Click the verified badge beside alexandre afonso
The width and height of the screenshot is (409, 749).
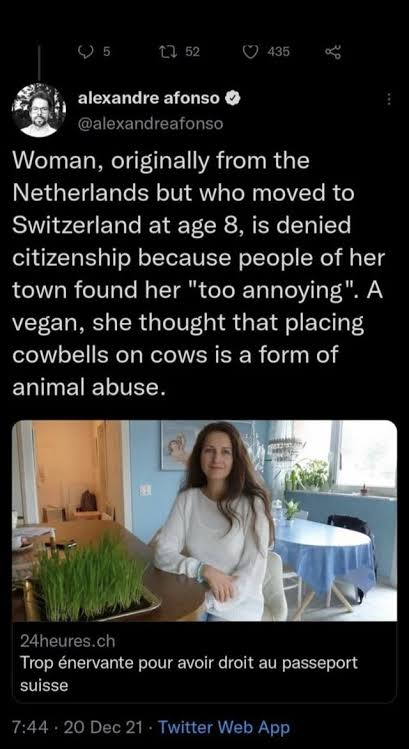232,98
